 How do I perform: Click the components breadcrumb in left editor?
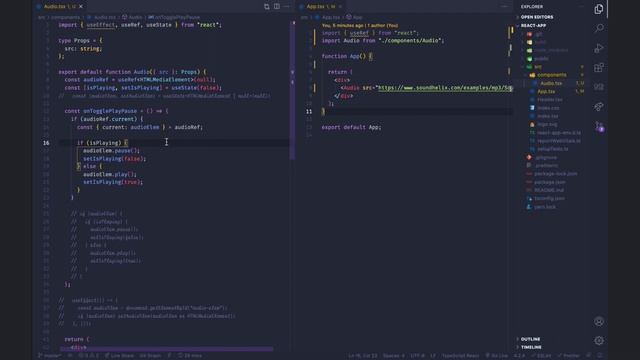pyautogui.click(x=65, y=17)
